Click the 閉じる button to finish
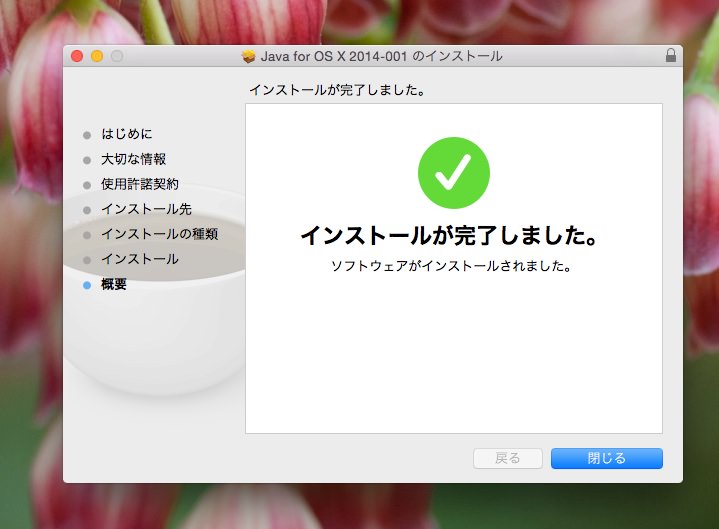This screenshot has height=529, width=719. (606, 458)
